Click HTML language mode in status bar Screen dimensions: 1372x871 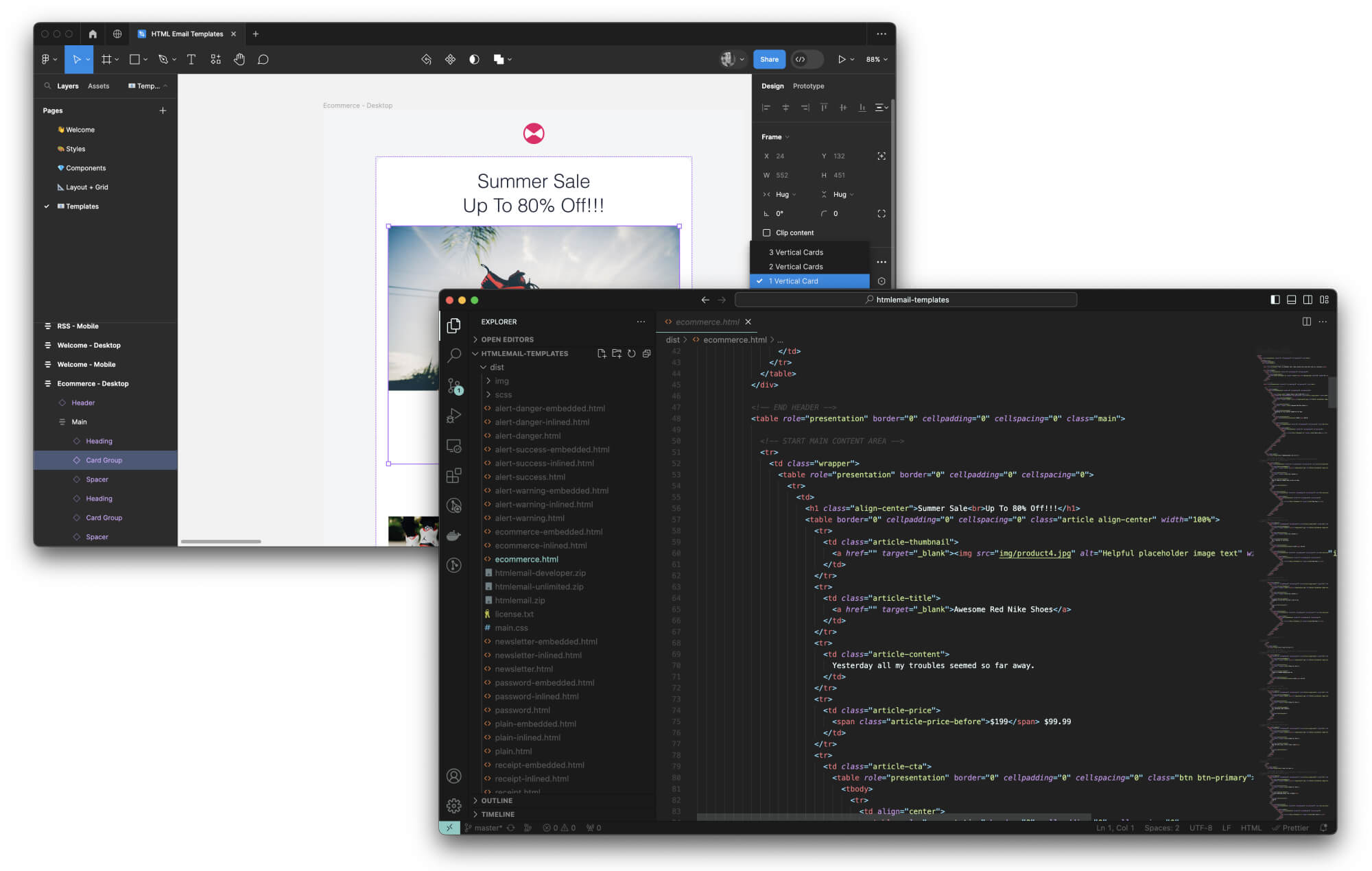(x=1251, y=828)
